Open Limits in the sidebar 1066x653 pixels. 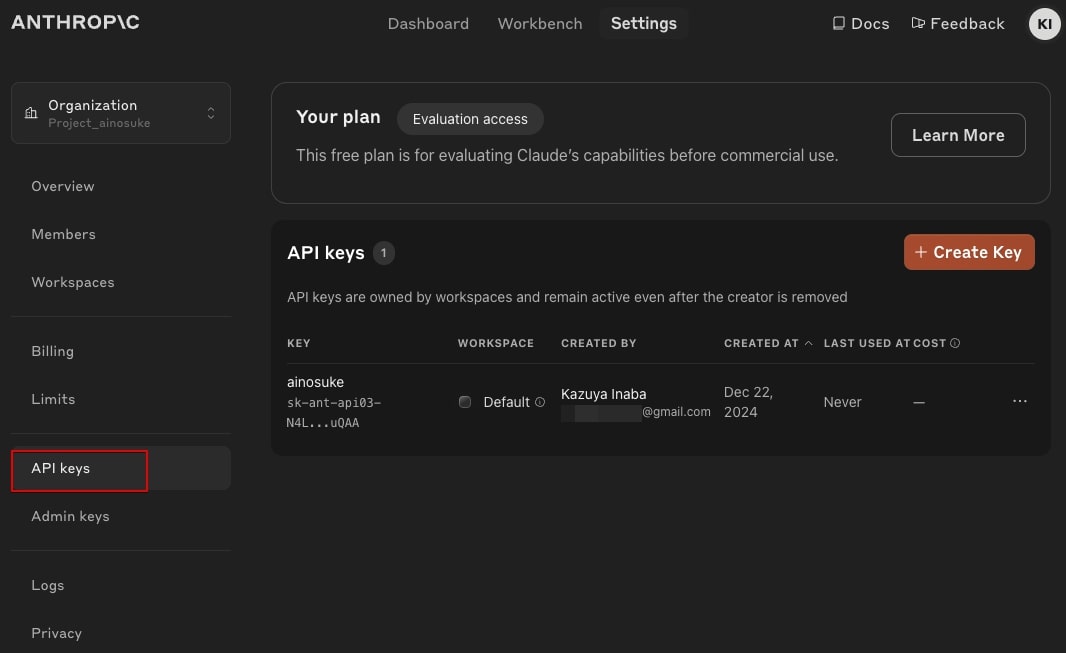pyautogui.click(x=53, y=400)
